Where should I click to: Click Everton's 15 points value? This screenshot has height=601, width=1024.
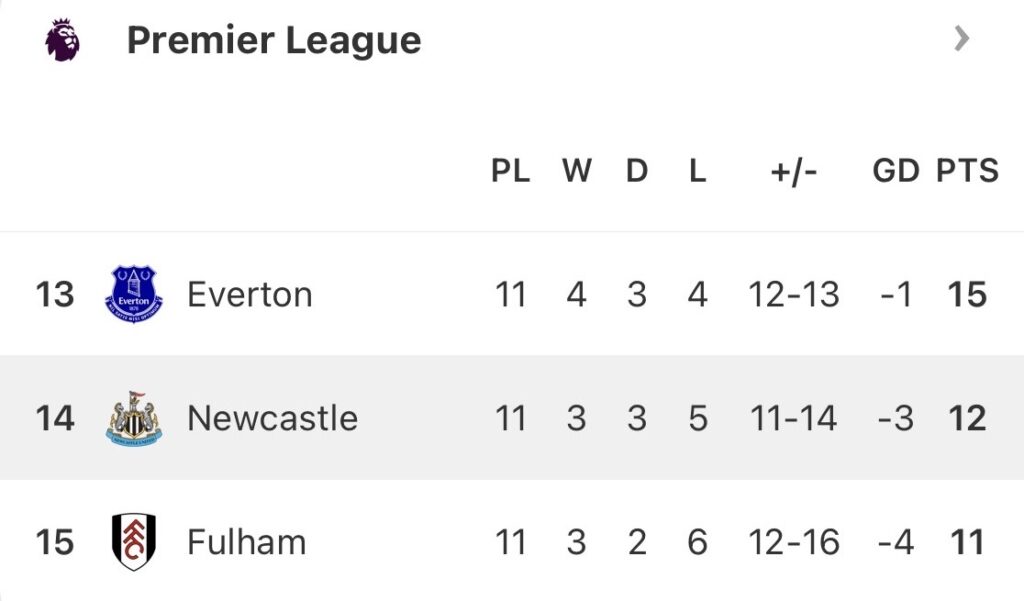click(x=967, y=295)
